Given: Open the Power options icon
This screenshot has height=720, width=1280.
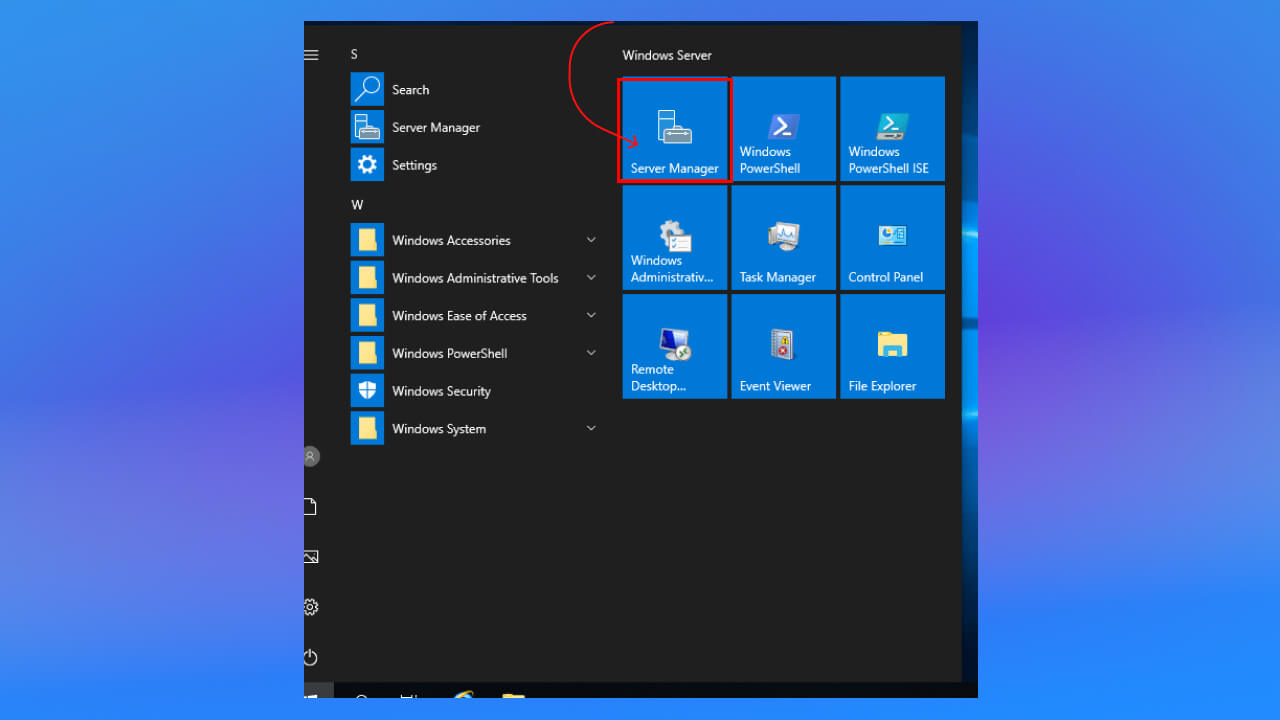Looking at the screenshot, I should 311,657.
